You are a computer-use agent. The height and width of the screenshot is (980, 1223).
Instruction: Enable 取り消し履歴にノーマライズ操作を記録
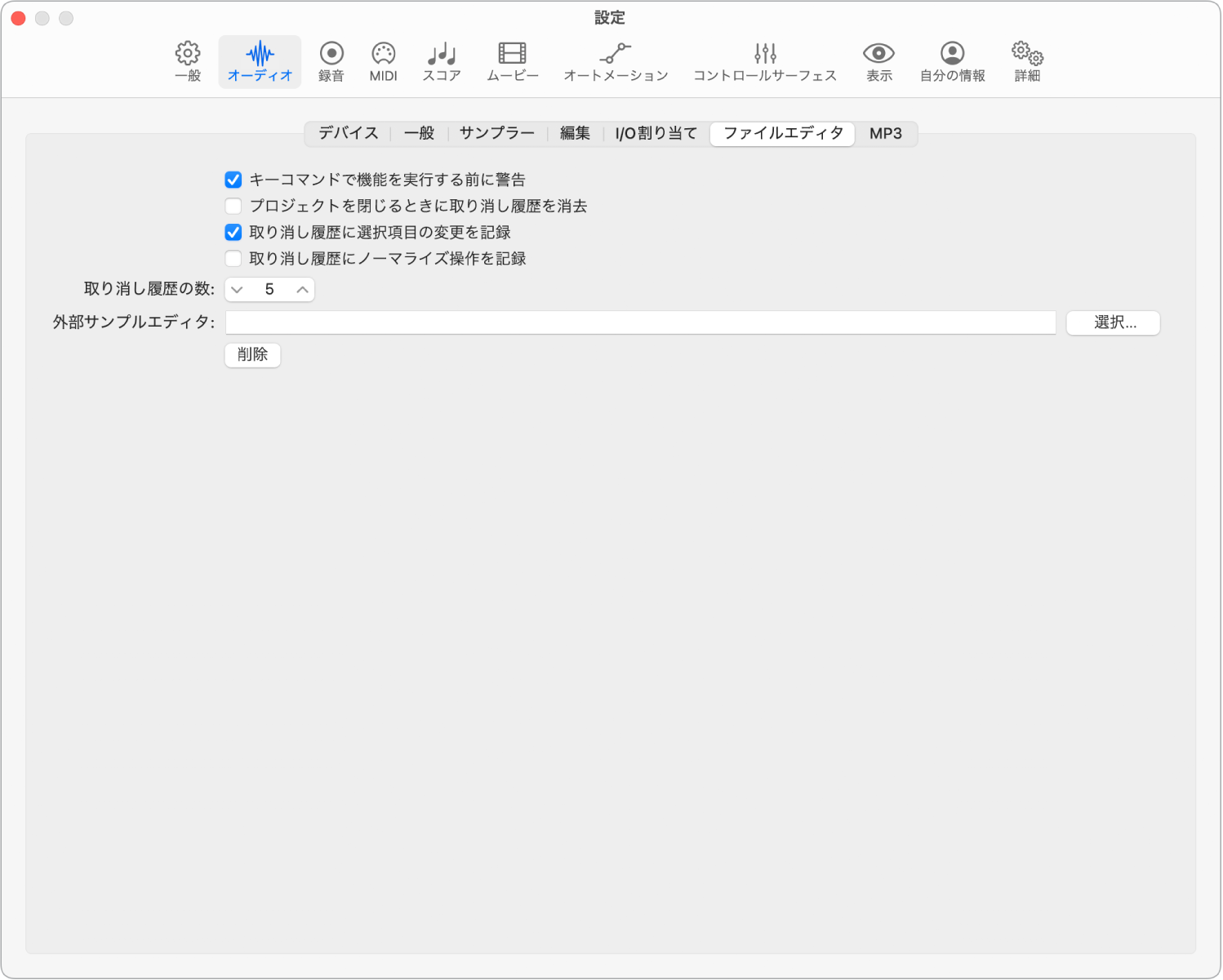click(233, 258)
